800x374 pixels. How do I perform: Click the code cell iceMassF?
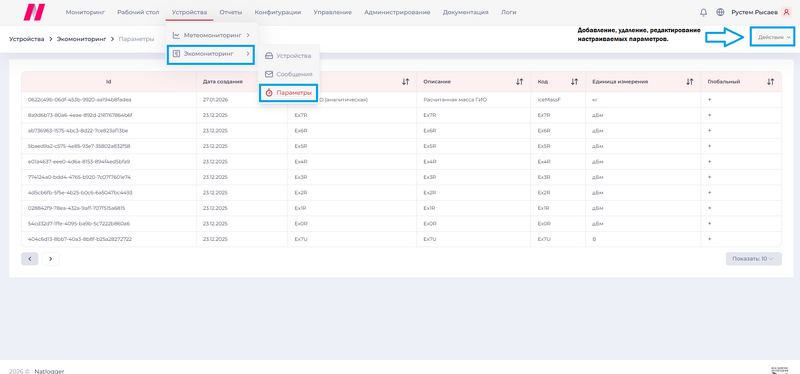[x=549, y=99]
